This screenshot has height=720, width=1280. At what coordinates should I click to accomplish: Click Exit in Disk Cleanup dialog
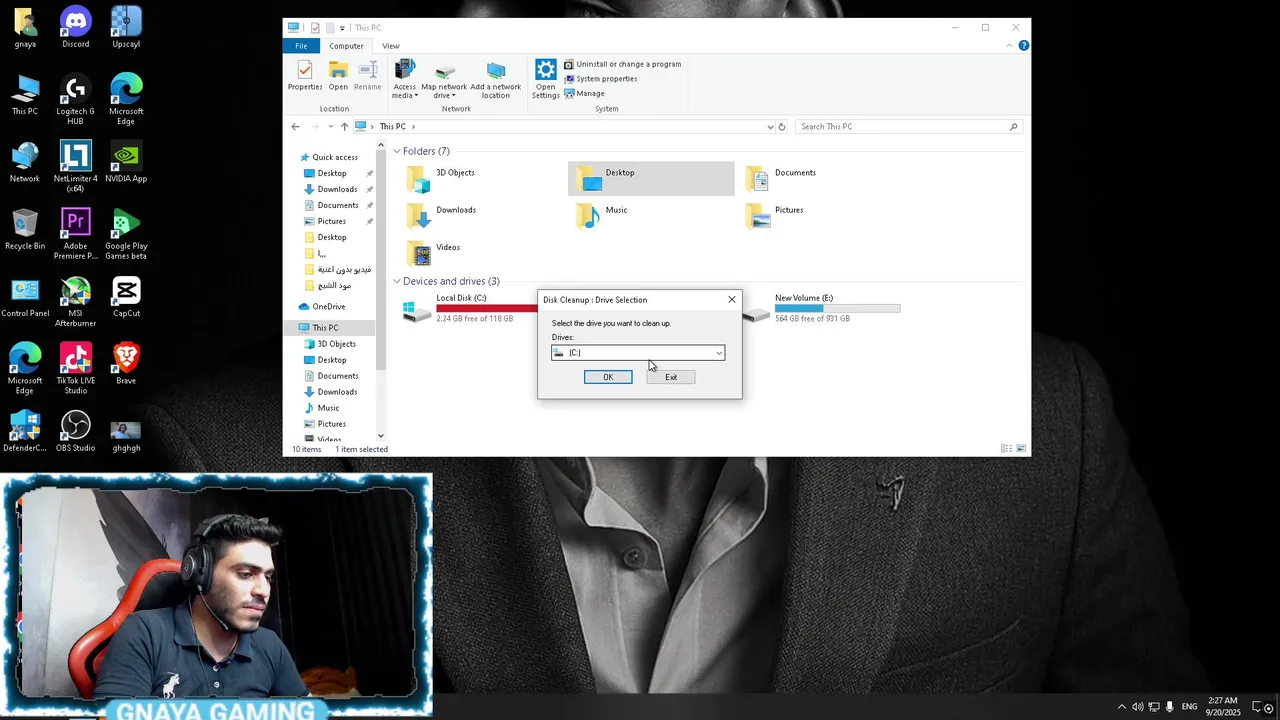click(671, 377)
